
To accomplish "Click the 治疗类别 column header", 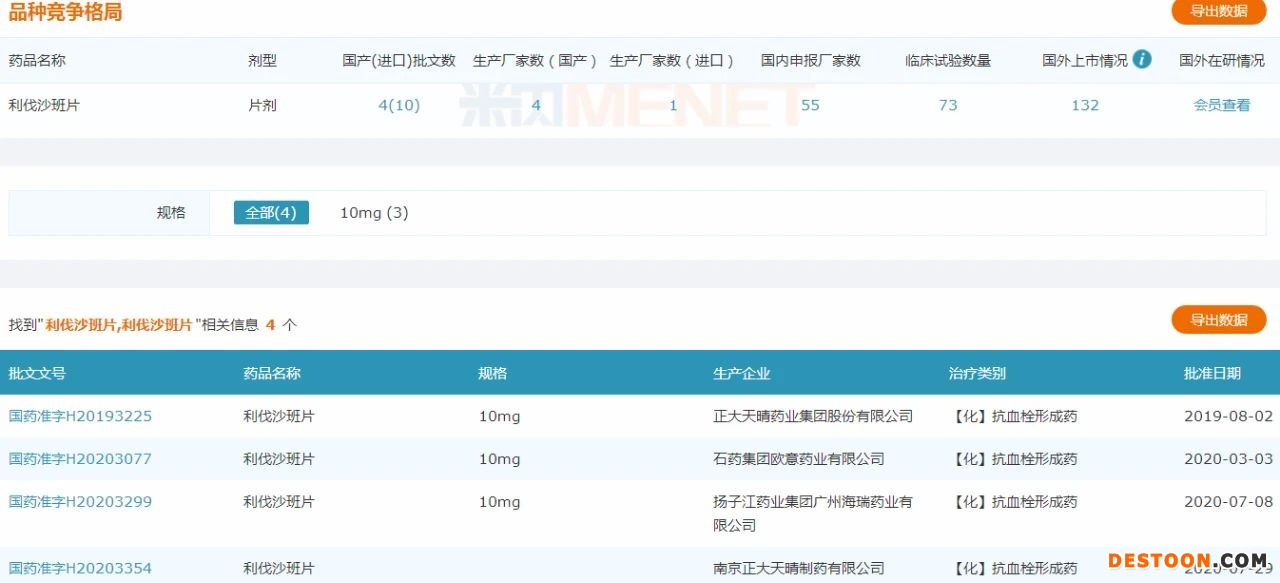I will coord(977,373).
